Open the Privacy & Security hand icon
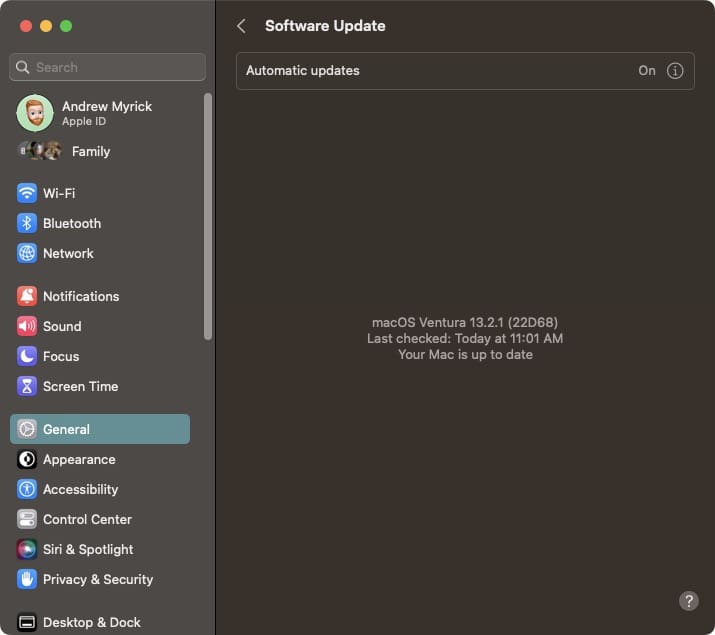Image resolution: width=715 pixels, height=635 pixels. click(x=27, y=579)
